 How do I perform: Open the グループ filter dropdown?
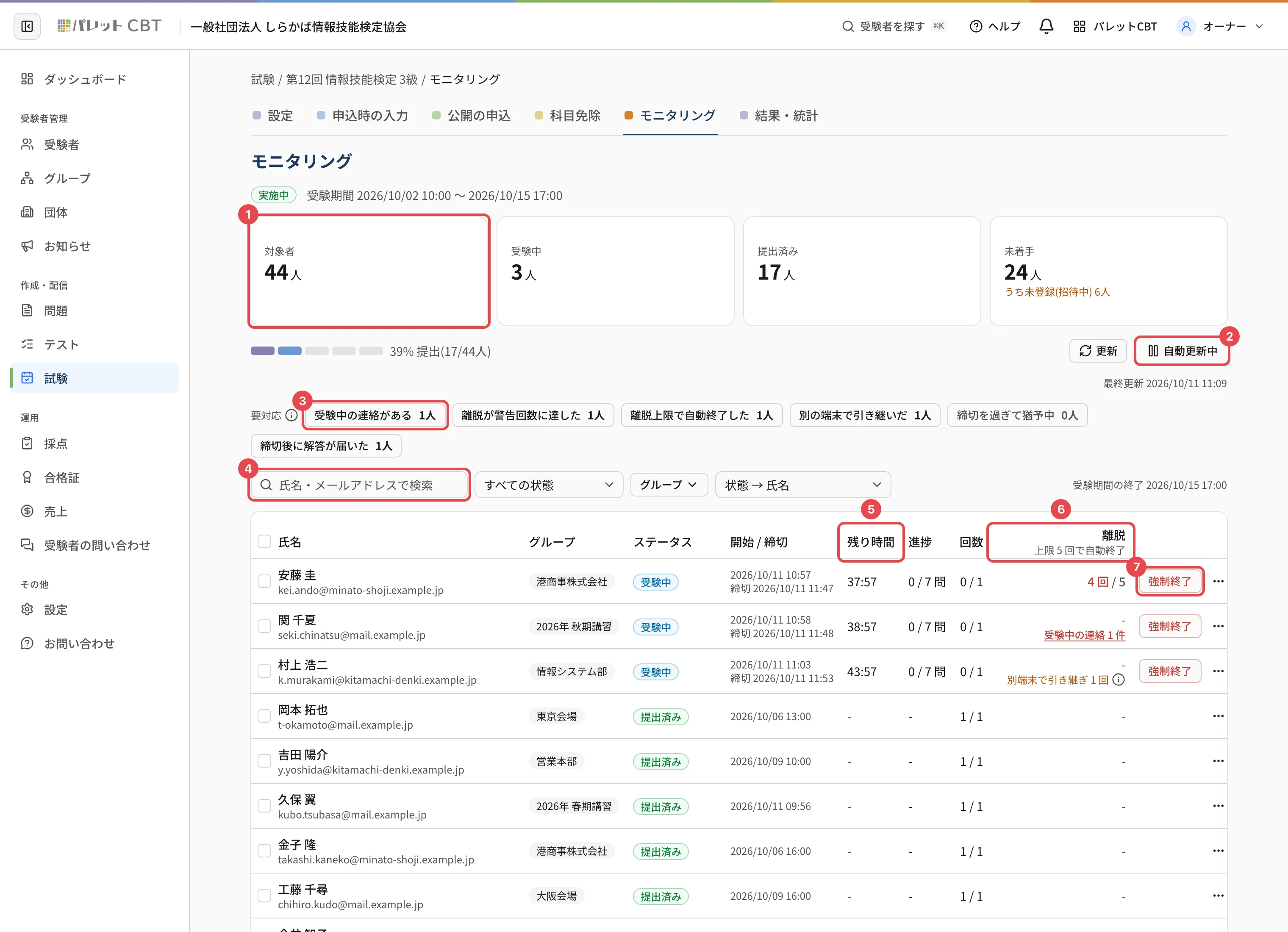click(x=669, y=485)
